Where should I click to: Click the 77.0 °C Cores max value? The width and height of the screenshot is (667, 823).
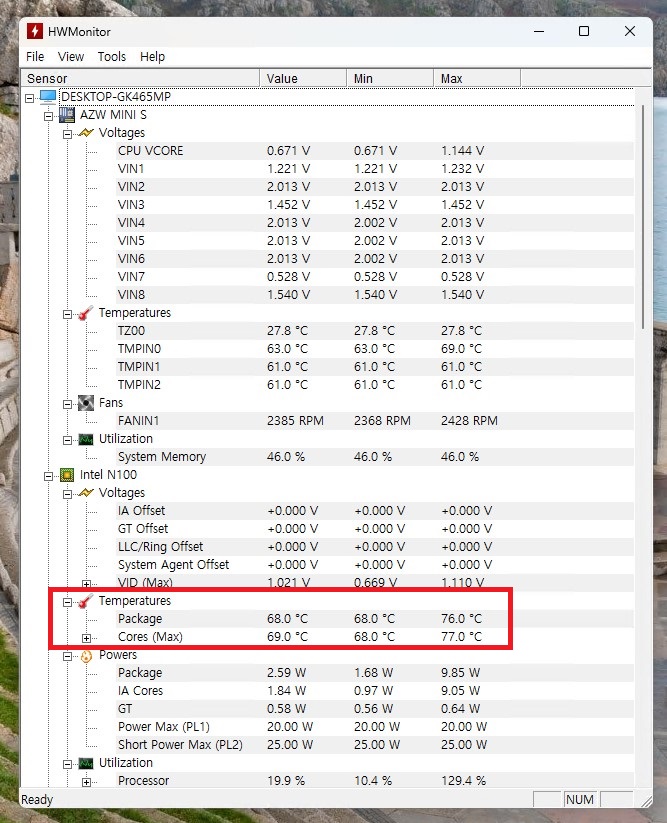click(x=461, y=637)
